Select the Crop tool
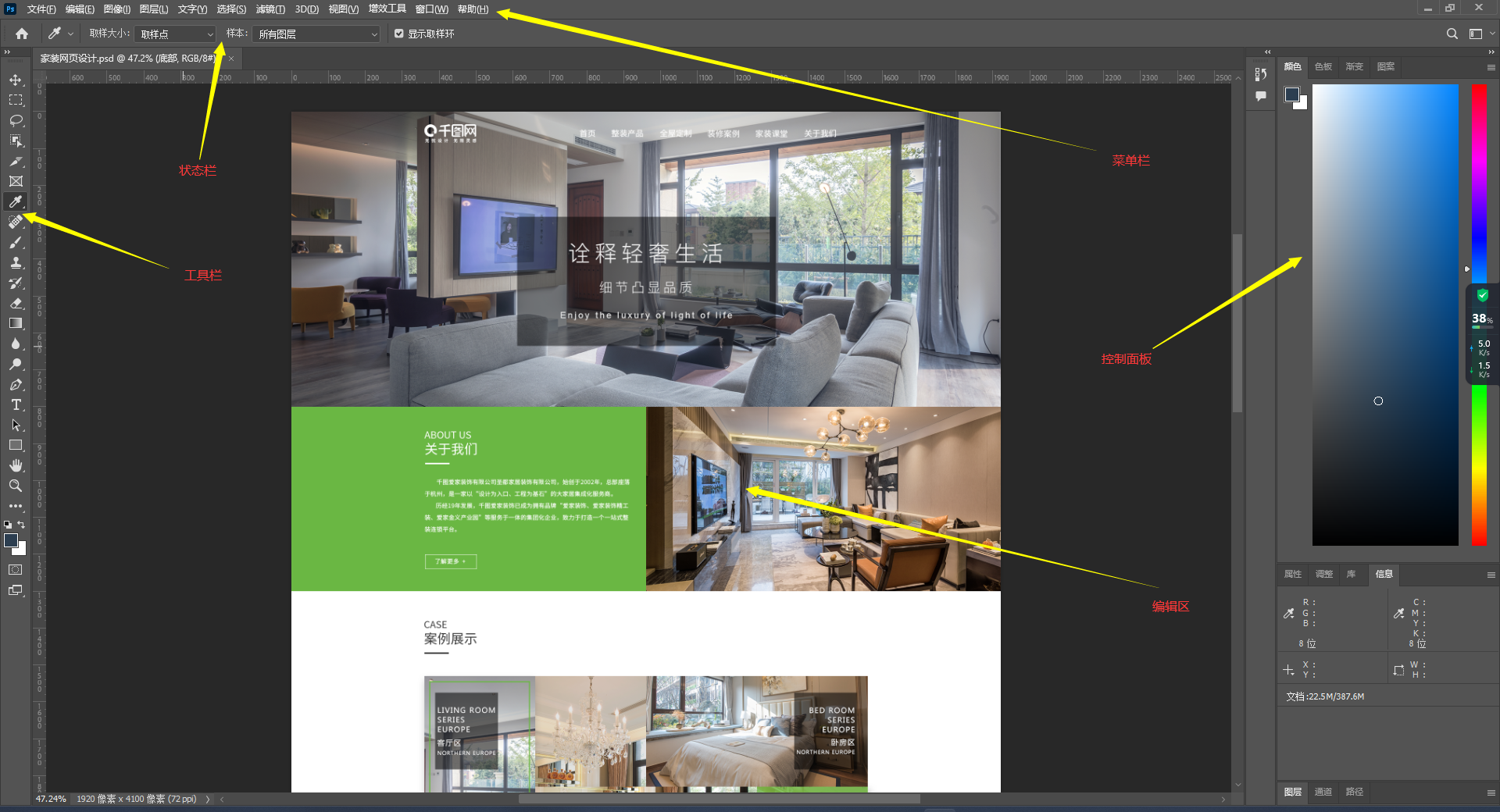The image size is (1500, 812). pos(16,161)
